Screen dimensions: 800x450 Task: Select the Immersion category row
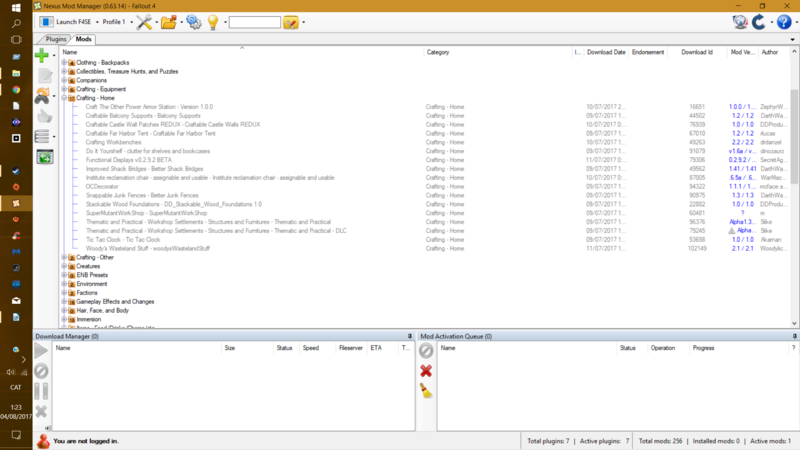click(89, 319)
